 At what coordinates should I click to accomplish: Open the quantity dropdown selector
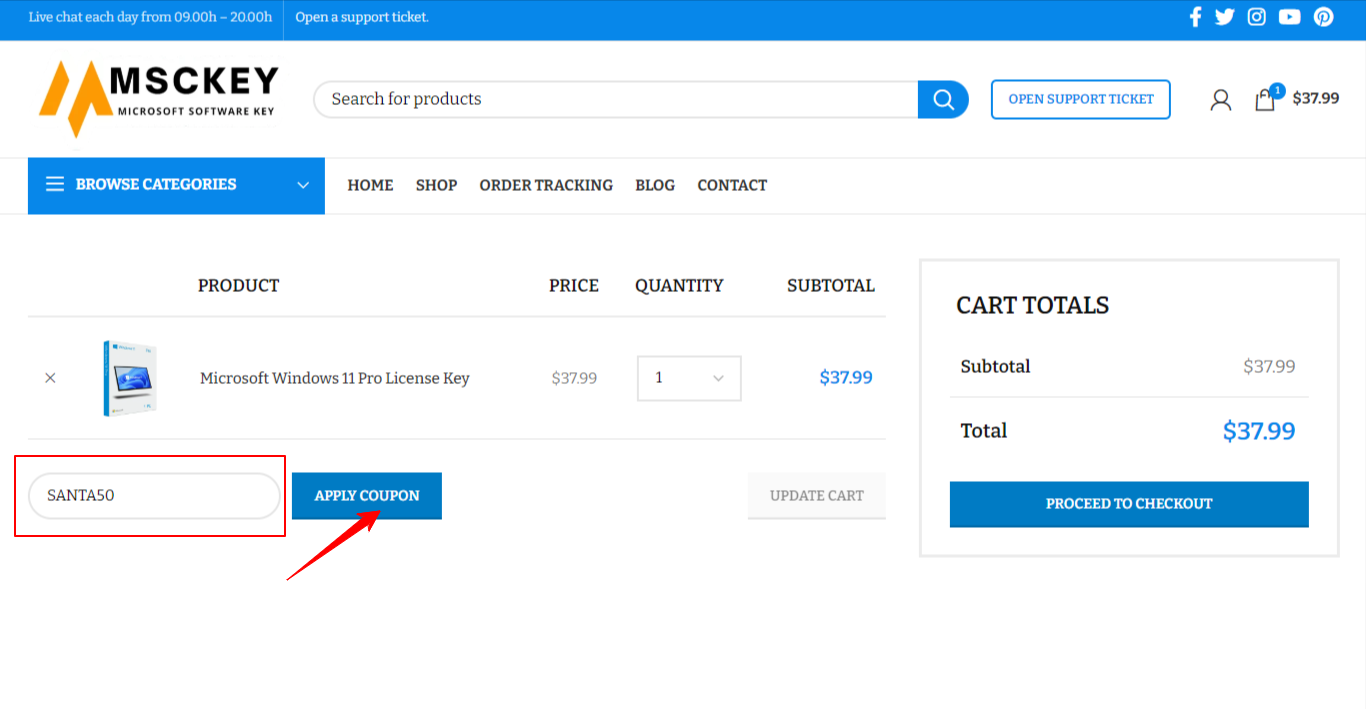[x=689, y=378]
